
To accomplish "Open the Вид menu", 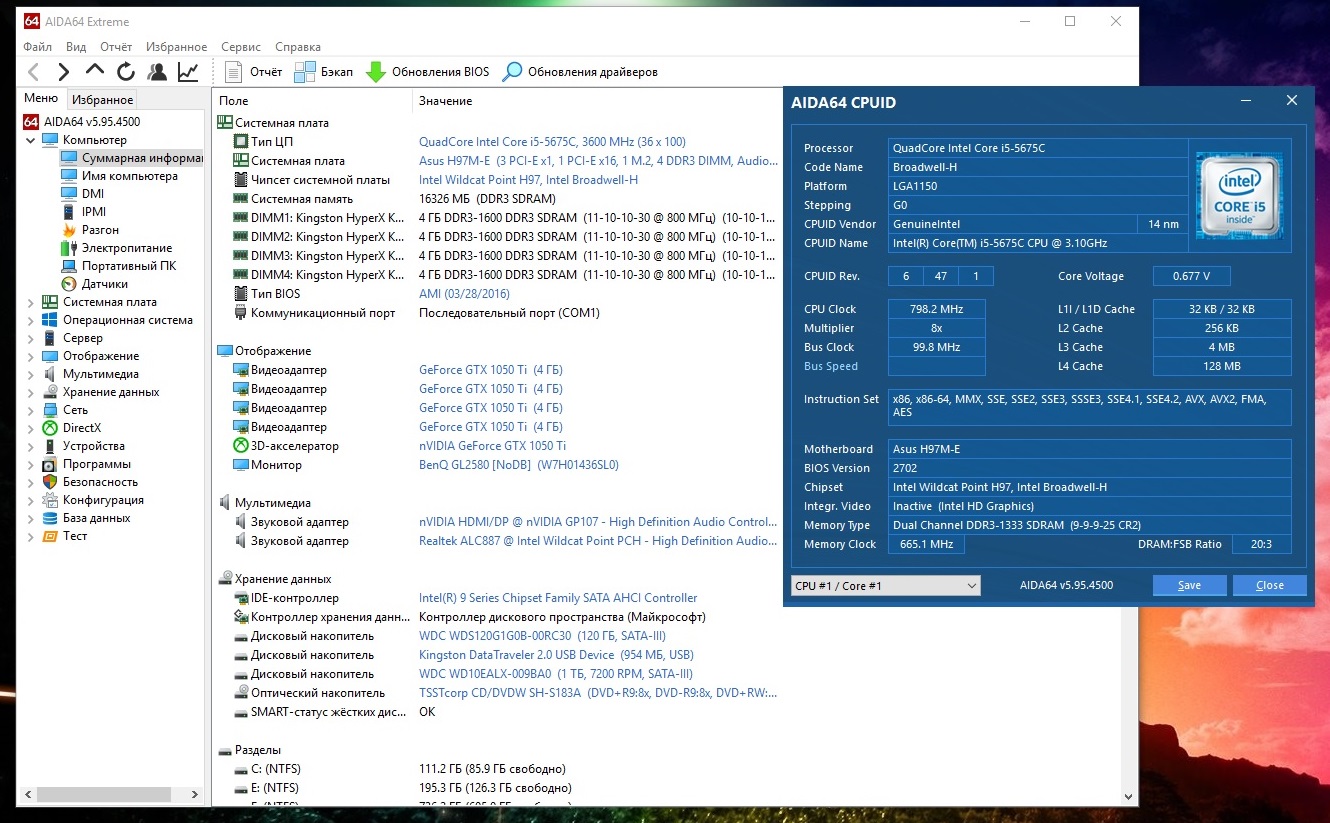I will click(x=76, y=47).
